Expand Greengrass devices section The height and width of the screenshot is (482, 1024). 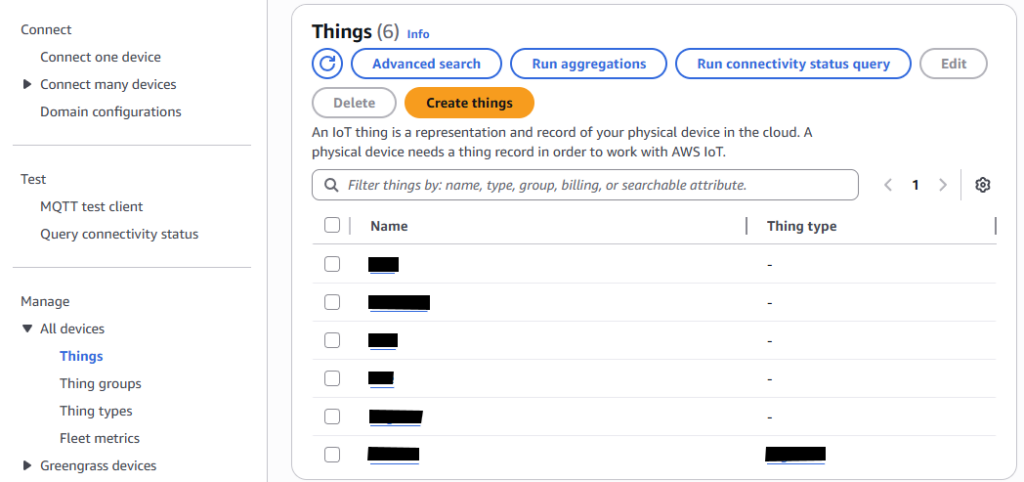[x=27, y=466]
